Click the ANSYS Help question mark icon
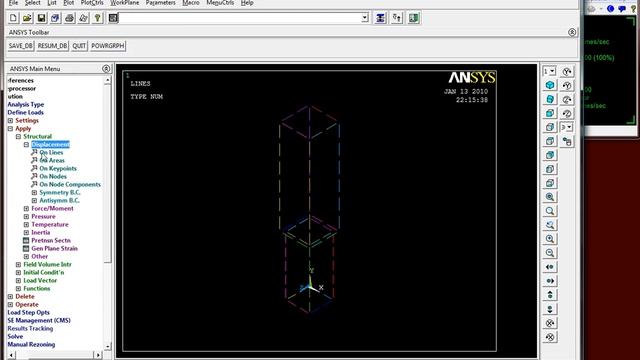Image resolution: width=640 pixels, height=360 pixels. tap(97, 18)
